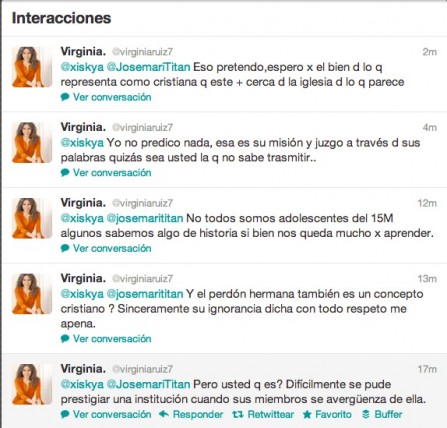This screenshot has width=447, height=428.
Task: Click speech bubble icon on 2m tweet
Action: coord(65,97)
